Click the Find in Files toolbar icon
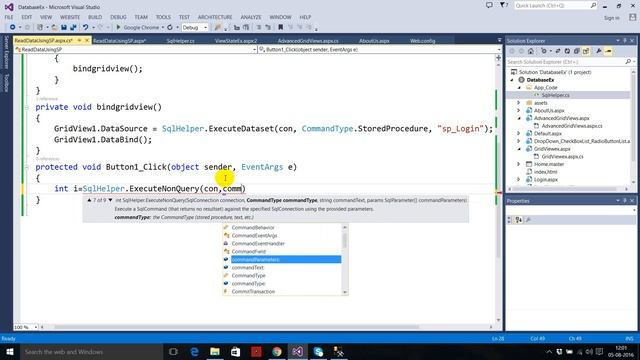Image resolution: width=640 pixels, height=360 pixels. coord(218,27)
